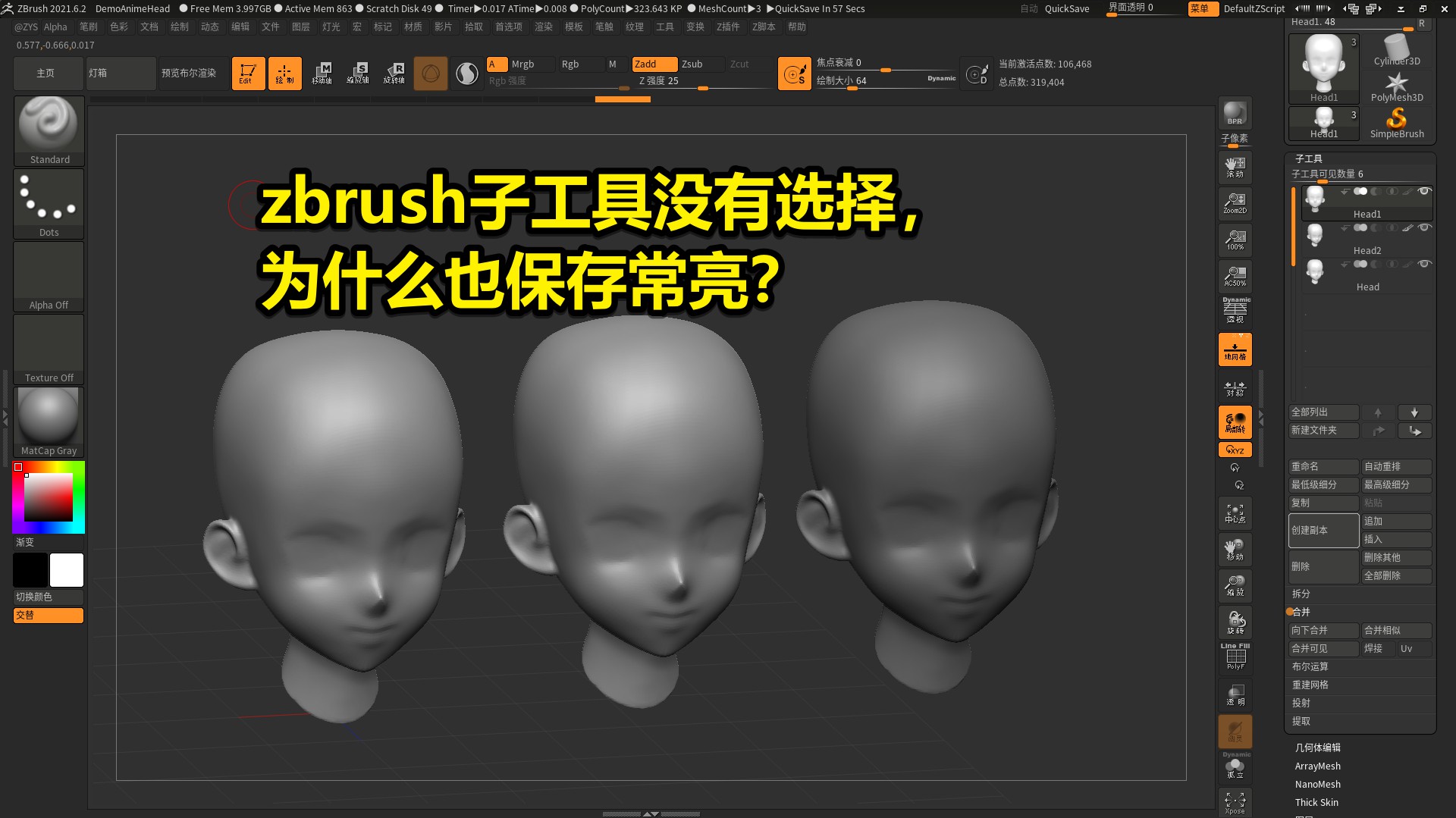Enable the Mrgb channel mode
The width and height of the screenshot is (1456, 818).
pos(522,64)
